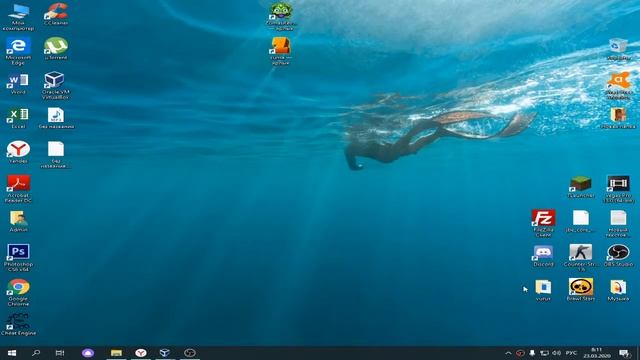The width and height of the screenshot is (640, 360).
Task: Select the Counter-Strike 1.6 shortcut
Action: coord(581,258)
